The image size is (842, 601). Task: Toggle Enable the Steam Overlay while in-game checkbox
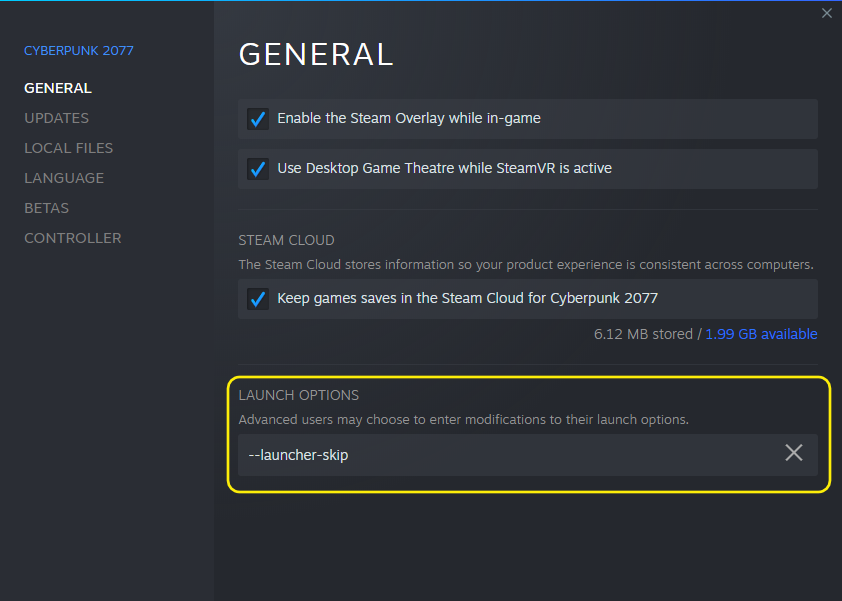pos(258,119)
